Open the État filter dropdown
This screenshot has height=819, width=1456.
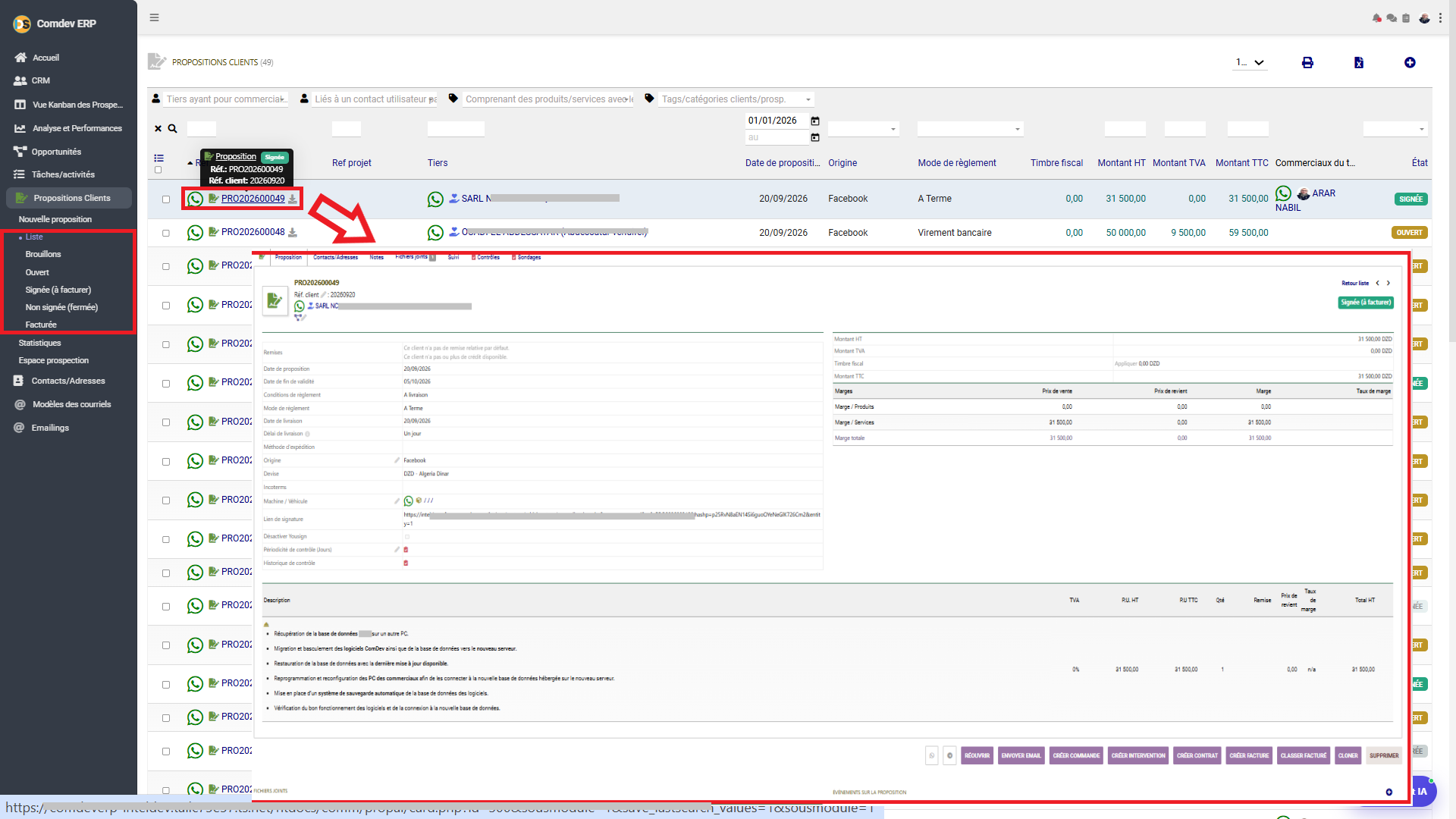[1395, 130]
